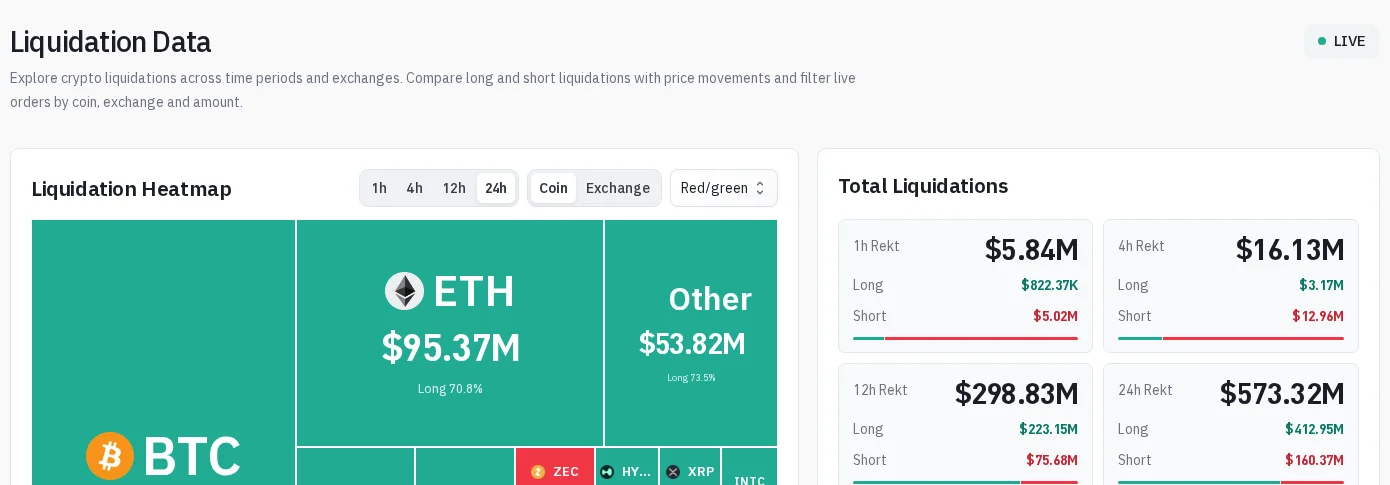Click the 1h short value $5.02M
1390x485 pixels.
tap(1055, 316)
